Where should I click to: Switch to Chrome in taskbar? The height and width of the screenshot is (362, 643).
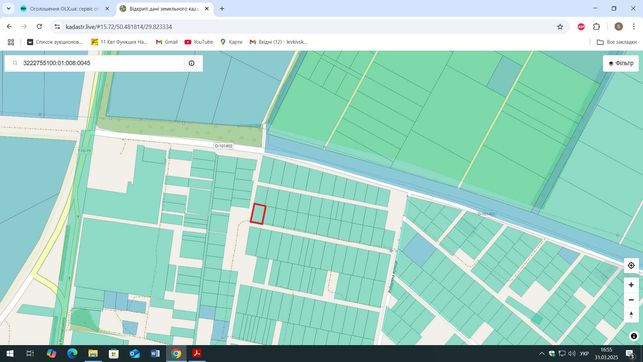[176, 353]
